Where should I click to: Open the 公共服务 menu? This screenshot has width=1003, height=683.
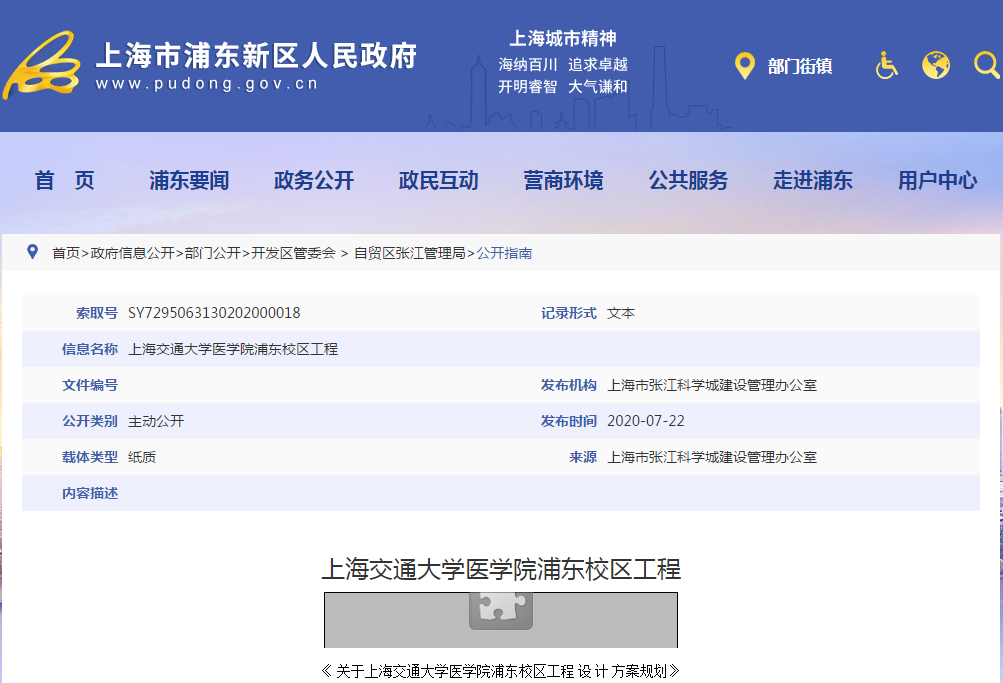pos(688,180)
